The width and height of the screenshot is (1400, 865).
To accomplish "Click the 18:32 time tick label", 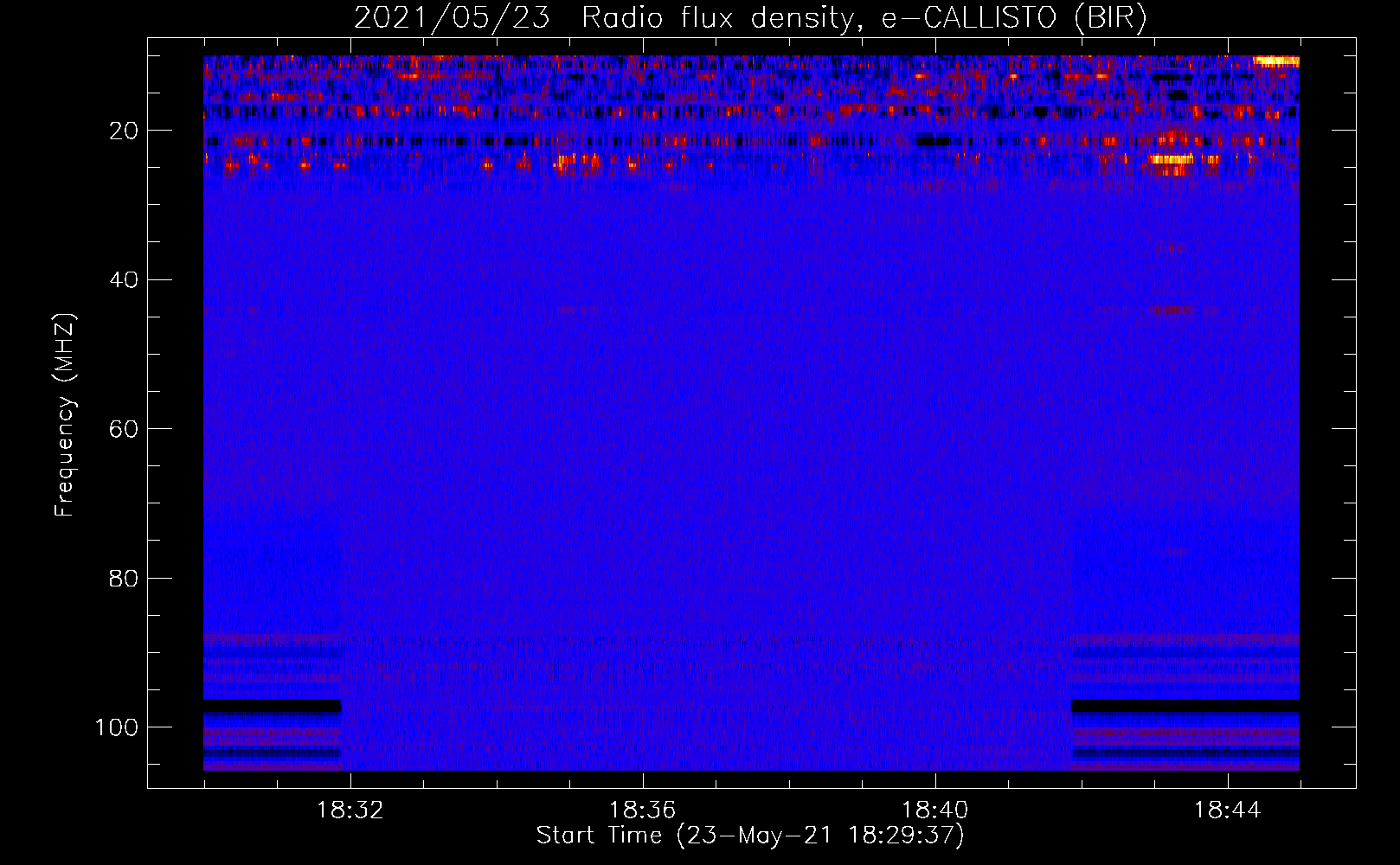I will pos(350,811).
